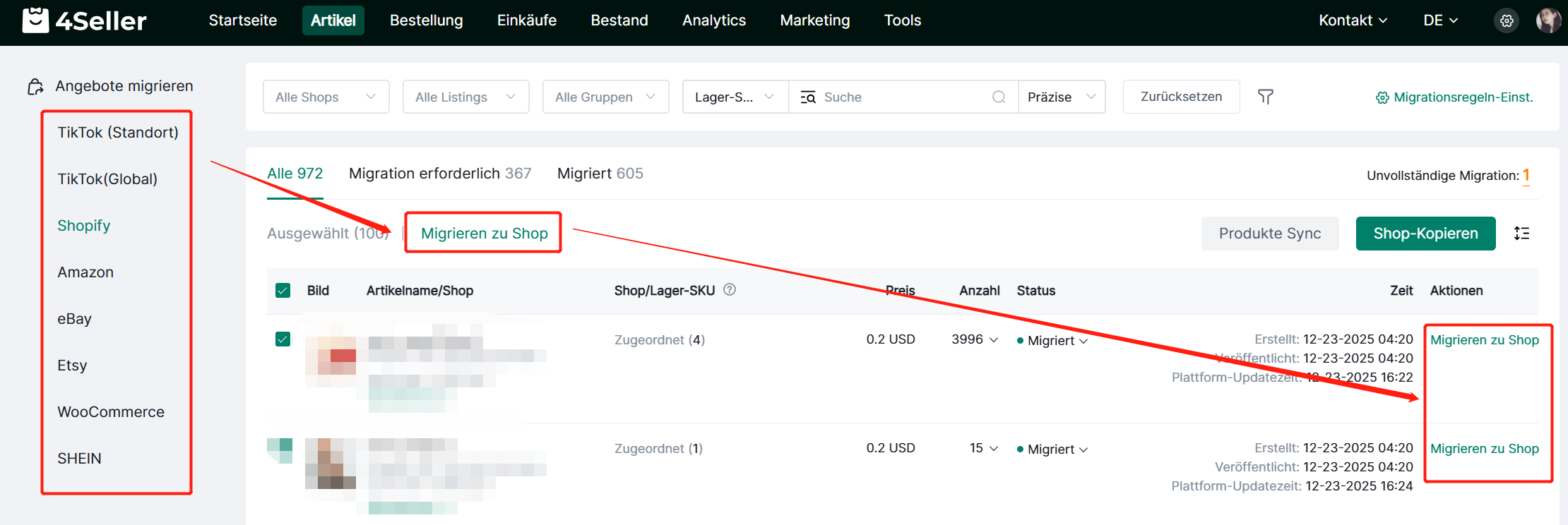Click the filter funnel icon
The image size is (1568, 525).
(x=1265, y=97)
